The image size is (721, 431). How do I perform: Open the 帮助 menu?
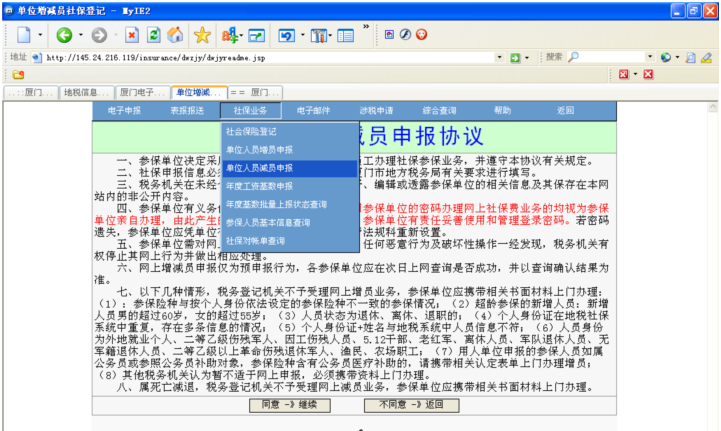[503, 111]
